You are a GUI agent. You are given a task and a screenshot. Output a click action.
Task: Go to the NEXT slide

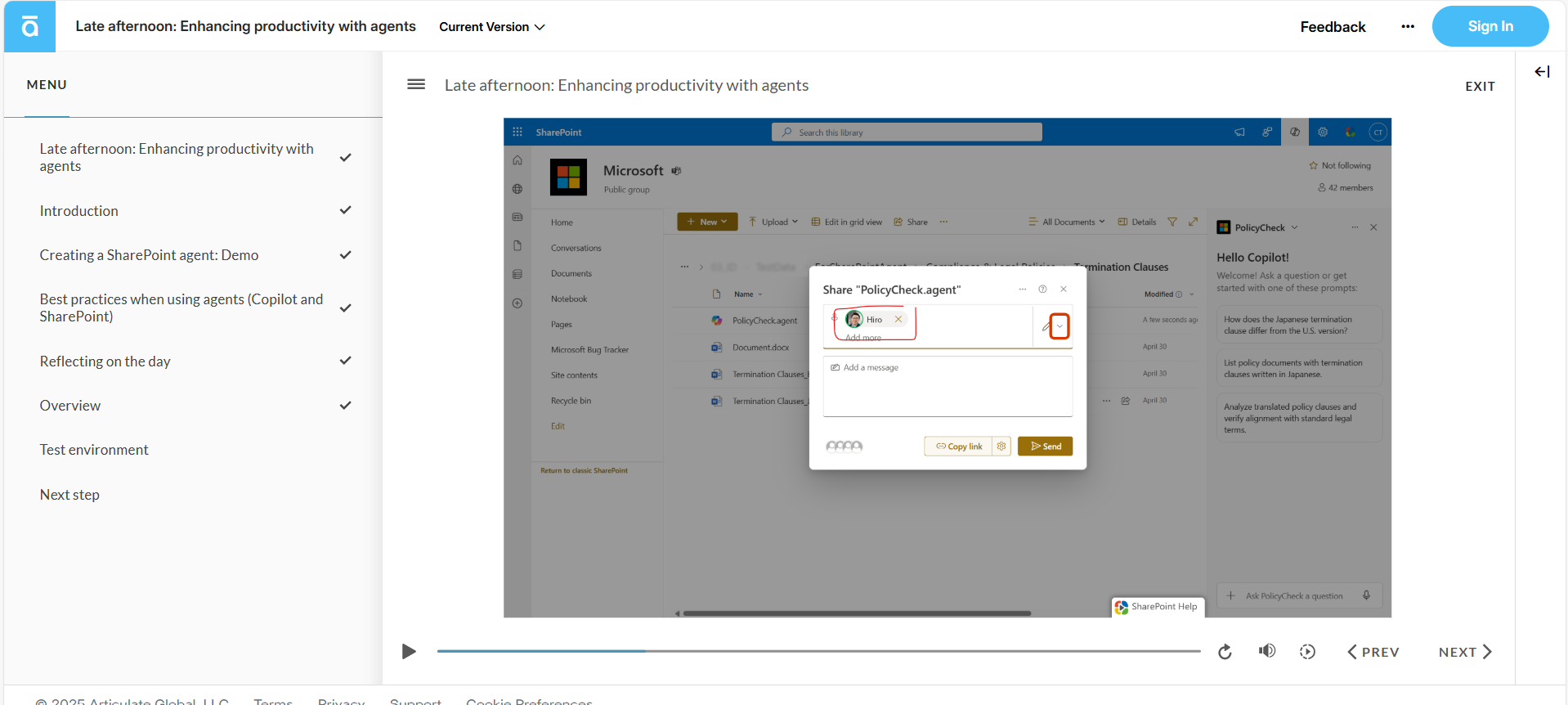pyautogui.click(x=1465, y=652)
